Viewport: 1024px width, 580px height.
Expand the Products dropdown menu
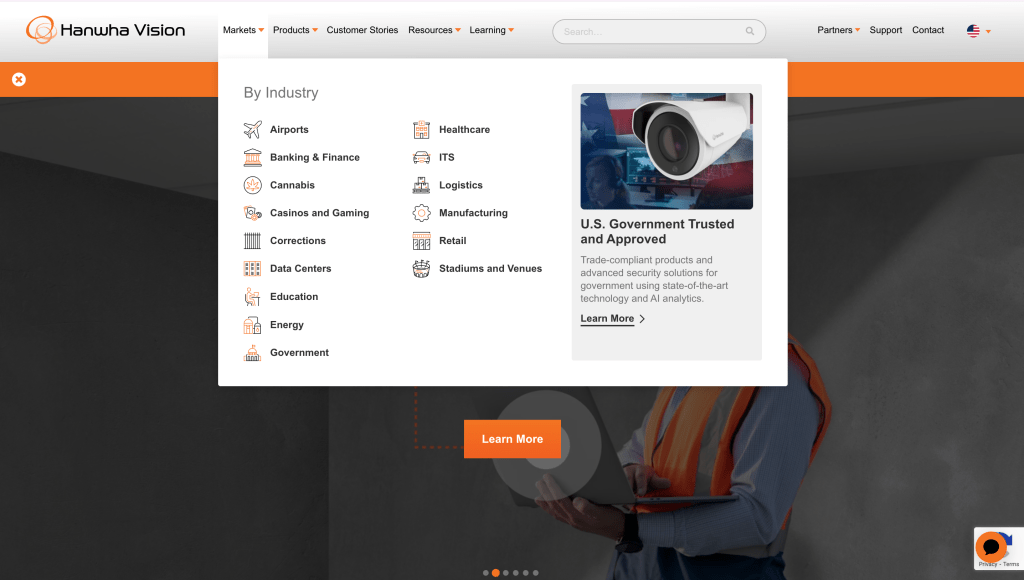295,30
